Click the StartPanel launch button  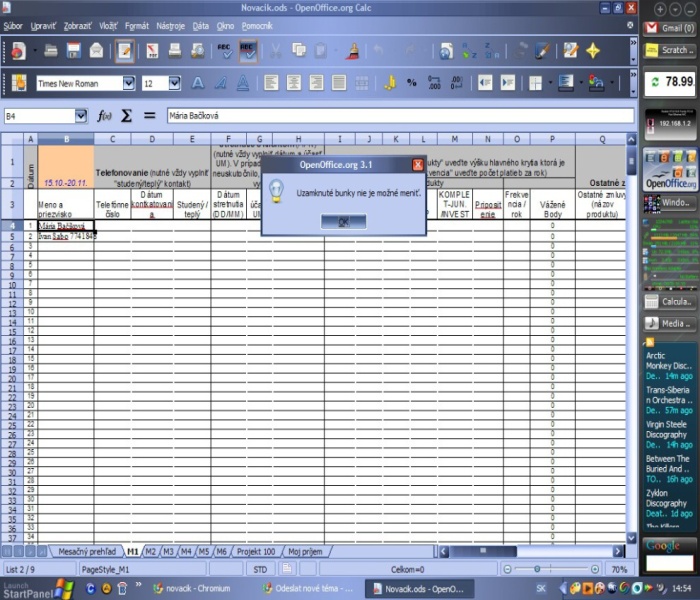tap(38, 589)
